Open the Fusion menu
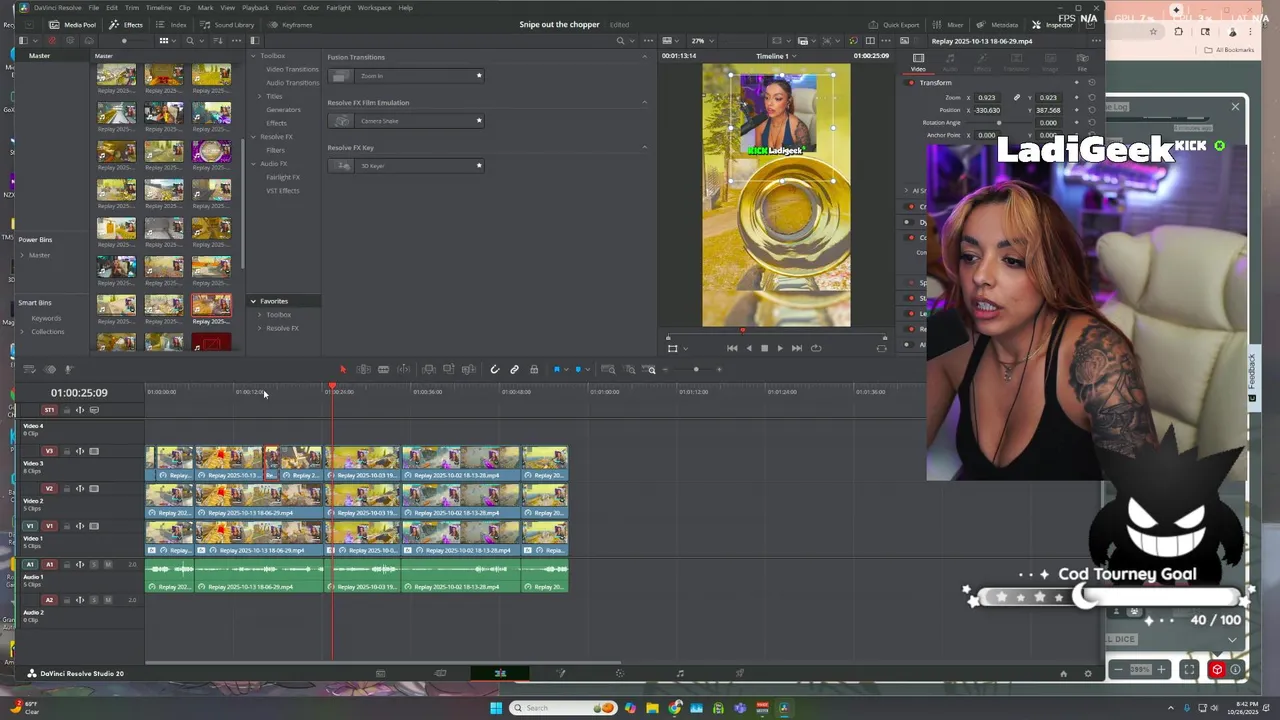 [284, 7]
